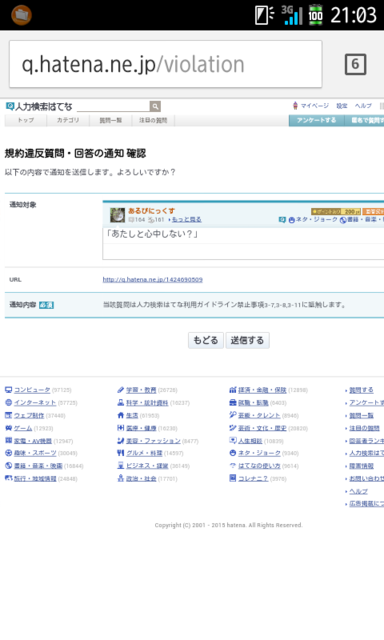
Task: Click the 人力検索はてな site logo
Action: point(39,107)
